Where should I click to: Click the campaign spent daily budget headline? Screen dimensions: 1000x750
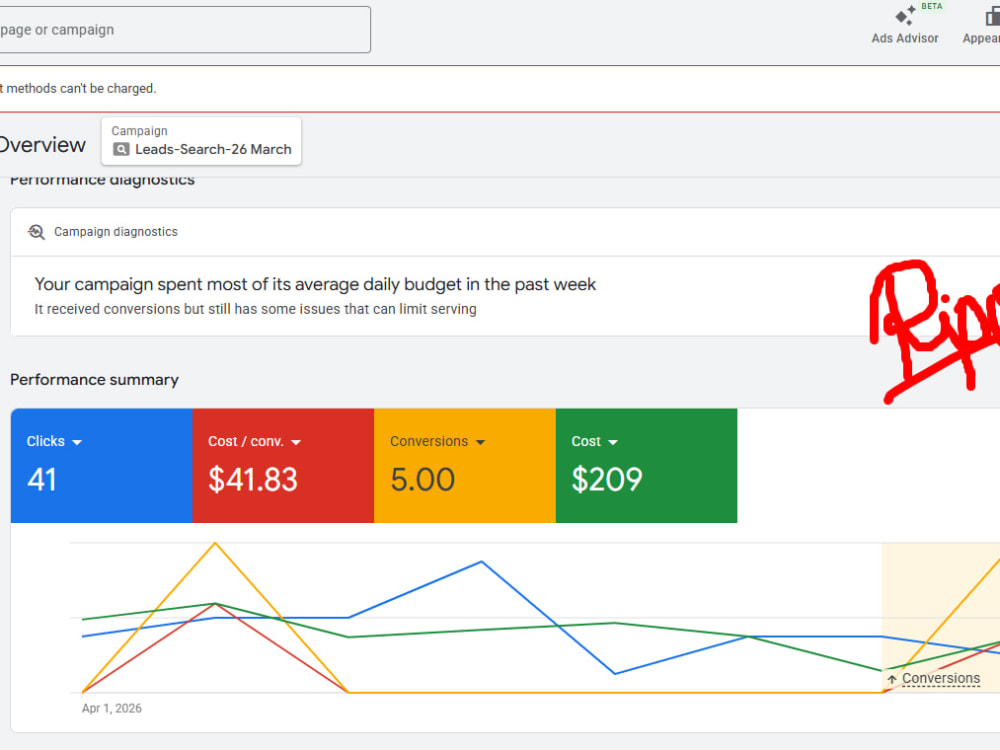tap(315, 284)
